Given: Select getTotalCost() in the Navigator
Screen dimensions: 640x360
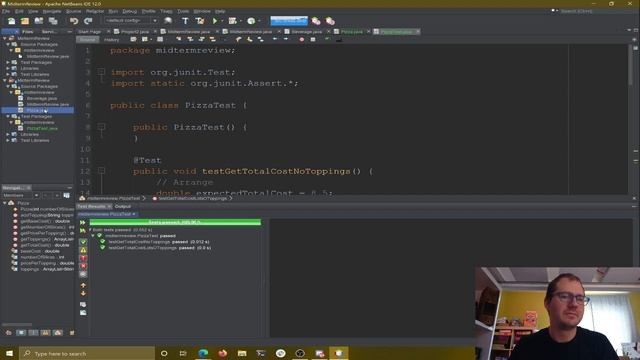Looking at the screenshot, I should [x=45, y=245].
